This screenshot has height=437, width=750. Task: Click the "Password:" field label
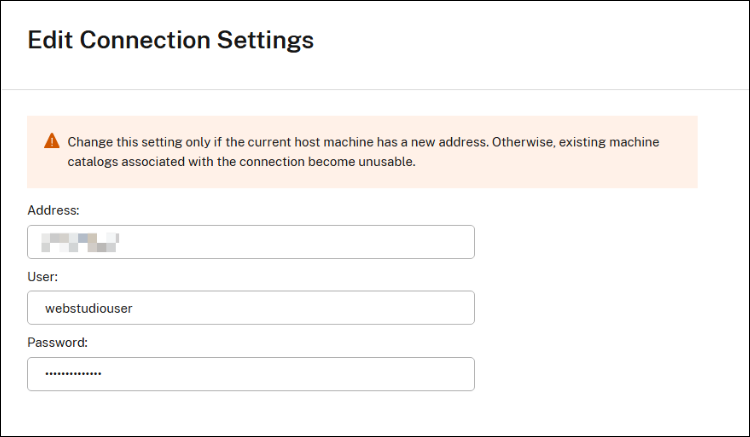click(x=58, y=343)
